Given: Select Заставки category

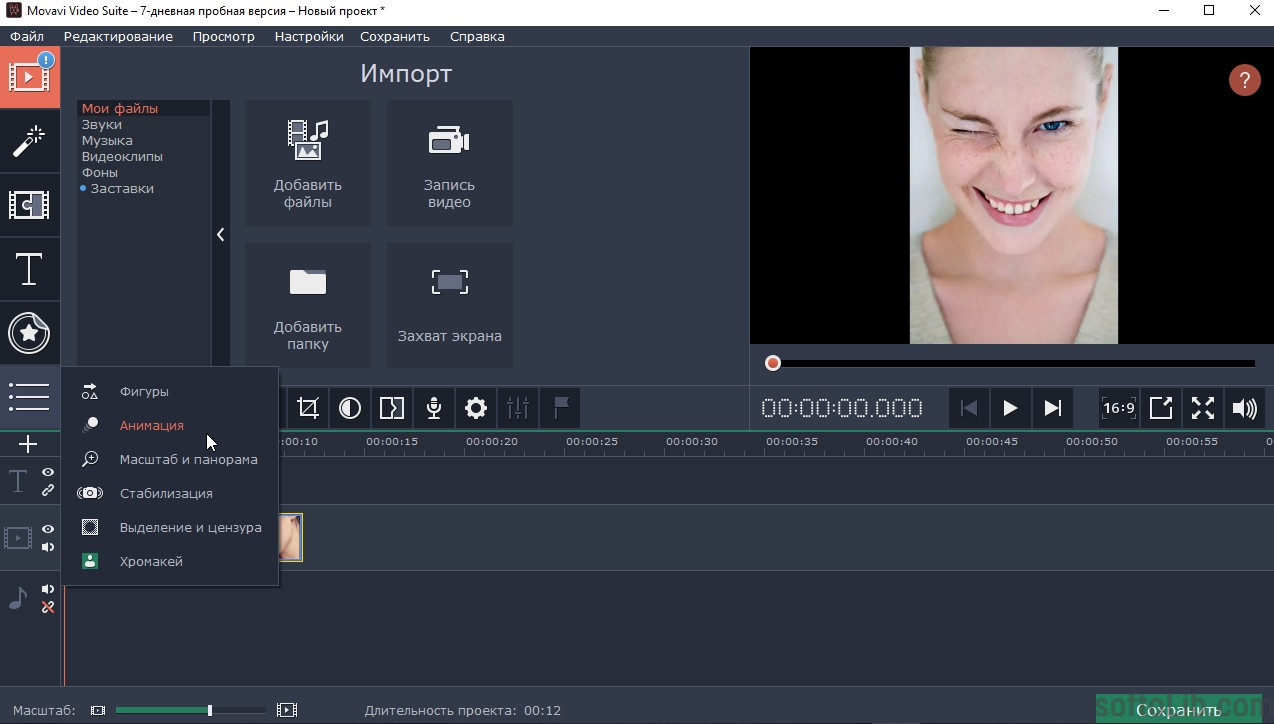Looking at the screenshot, I should pos(143,188).
